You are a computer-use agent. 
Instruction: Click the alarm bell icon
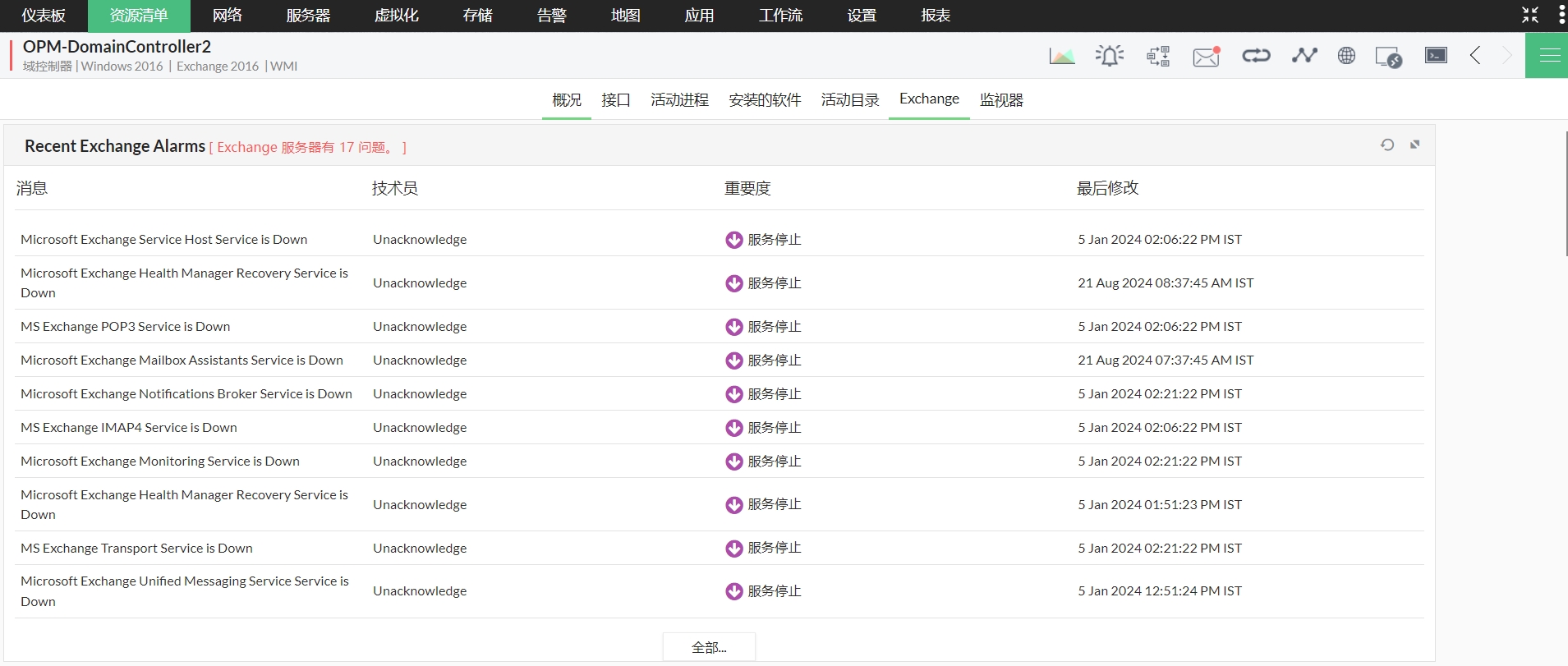[1110, 56]
